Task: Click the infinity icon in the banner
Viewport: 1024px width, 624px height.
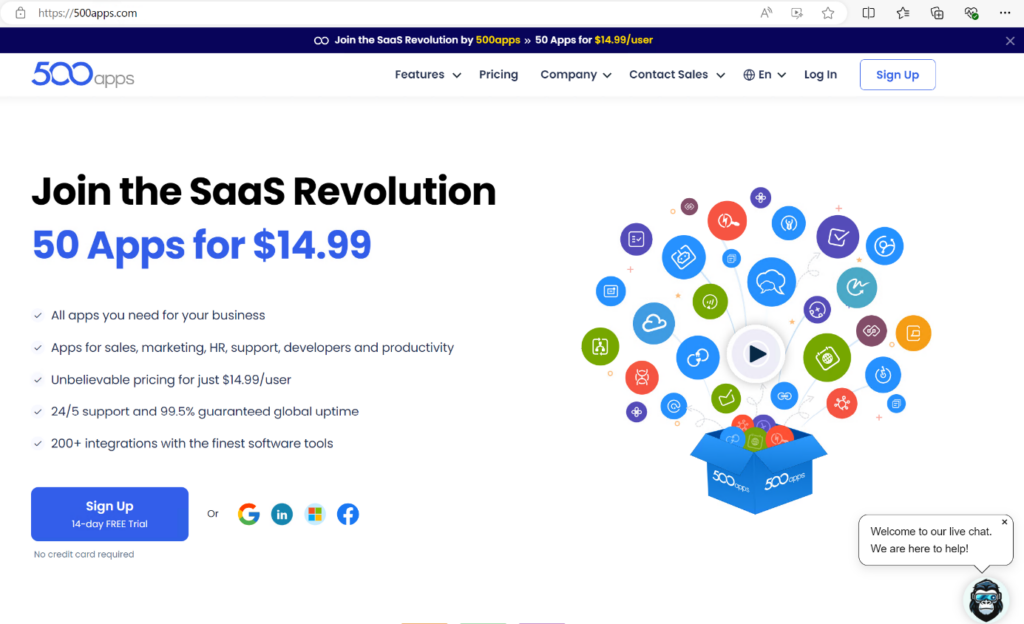Action: coord(321,40)
